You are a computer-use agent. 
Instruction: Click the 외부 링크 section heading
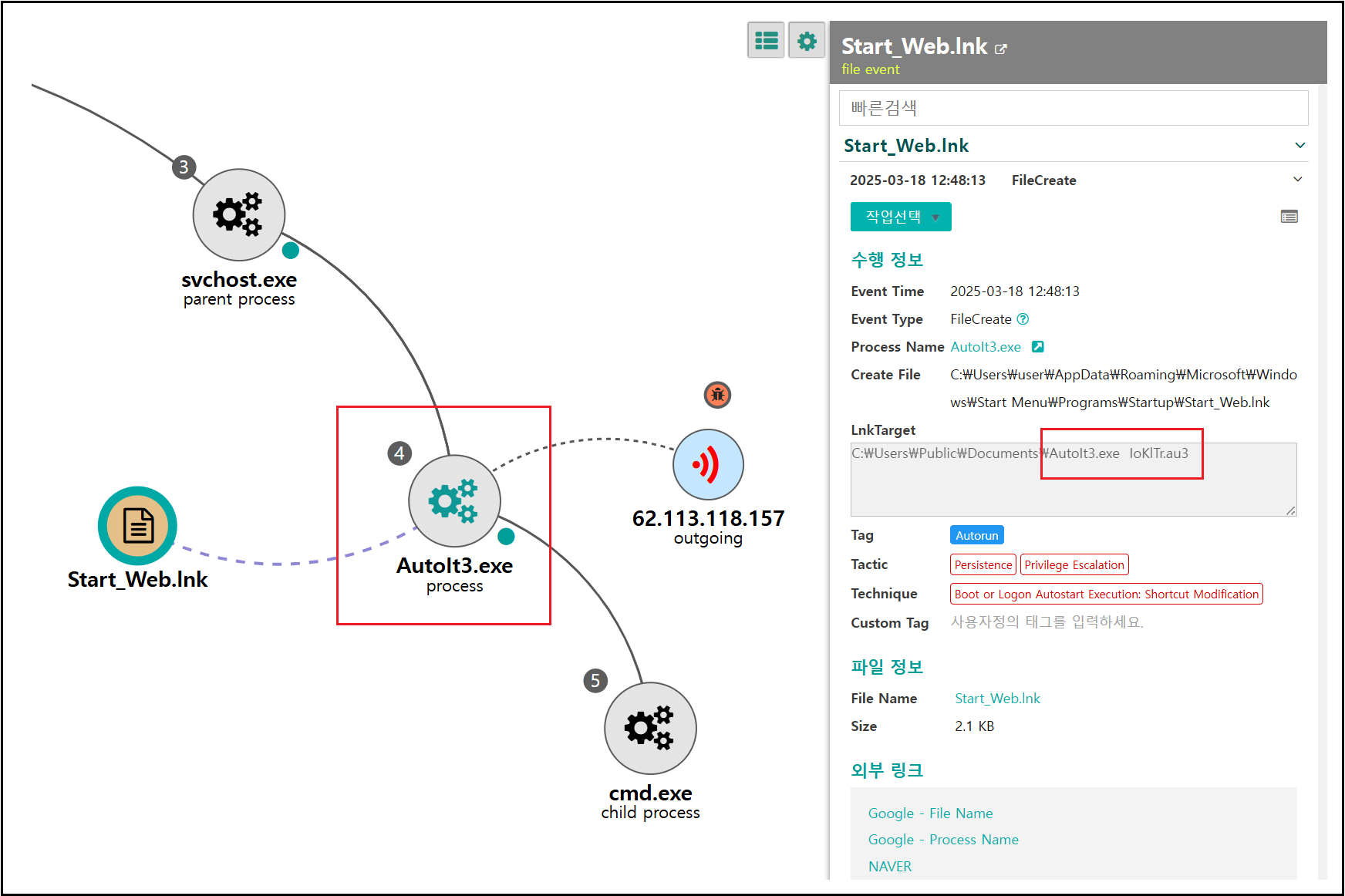point(887,770)
